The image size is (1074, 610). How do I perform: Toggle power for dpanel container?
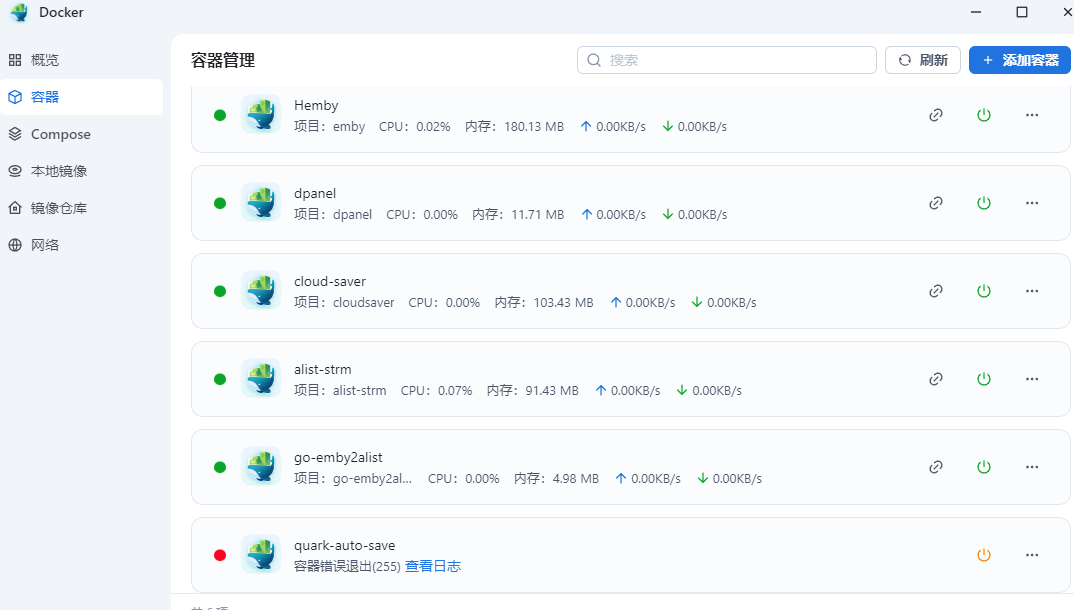click(984, 203)
